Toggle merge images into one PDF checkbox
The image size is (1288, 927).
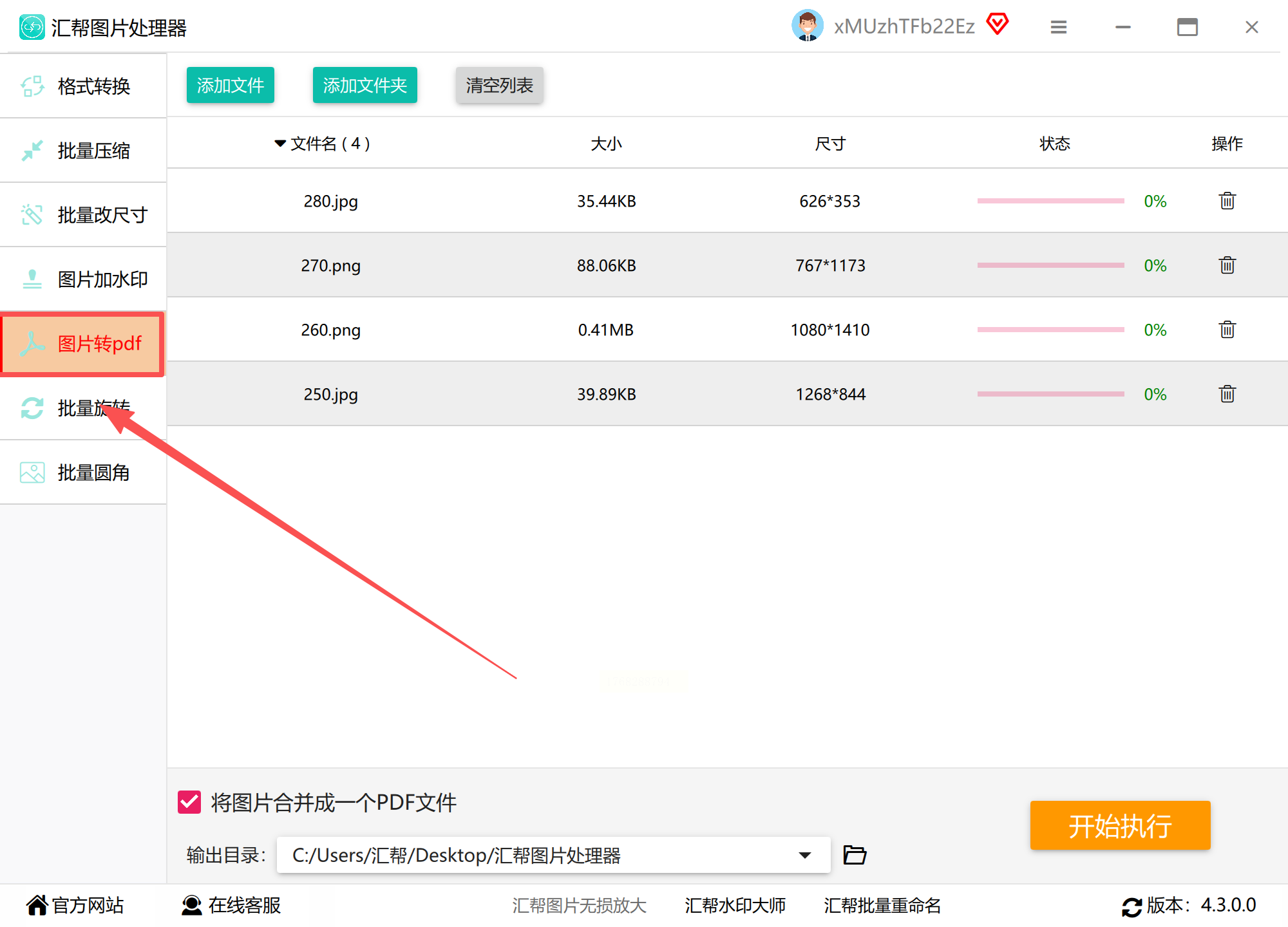[189, 802]
